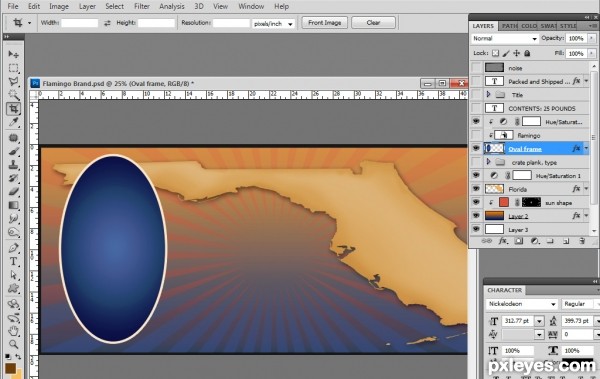Open the Analysis menu
This screenshot has width=600, height=379.
tap(172, 7)
